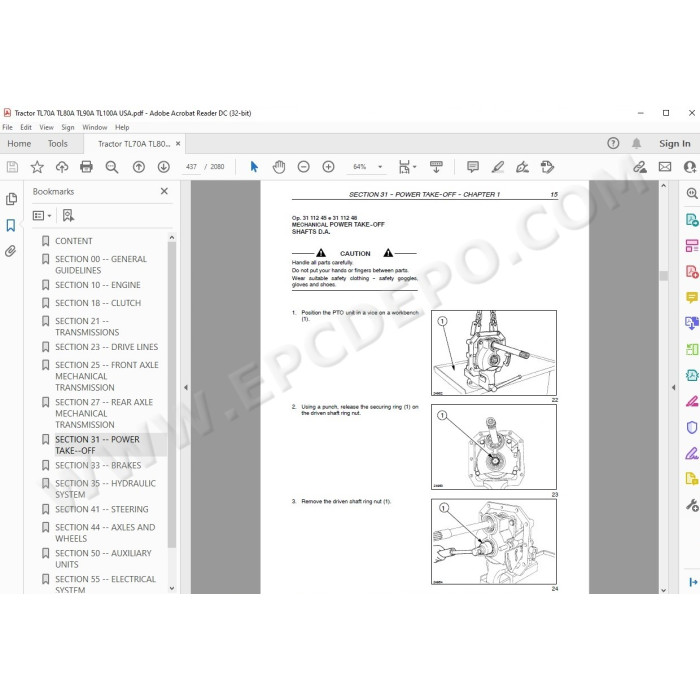Add a sticky note comment

coord(473,167)
